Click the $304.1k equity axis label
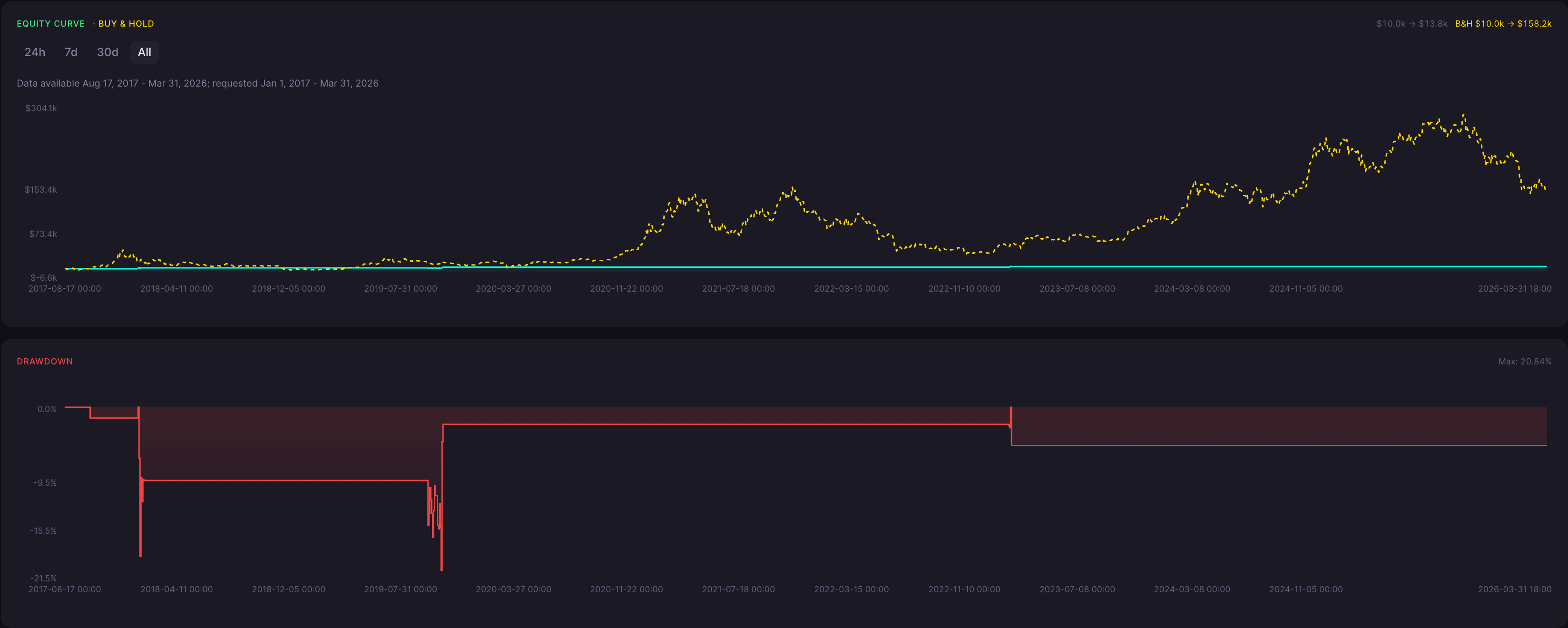This screenshot has width=1568, height=628. click(x=41, y=108)
